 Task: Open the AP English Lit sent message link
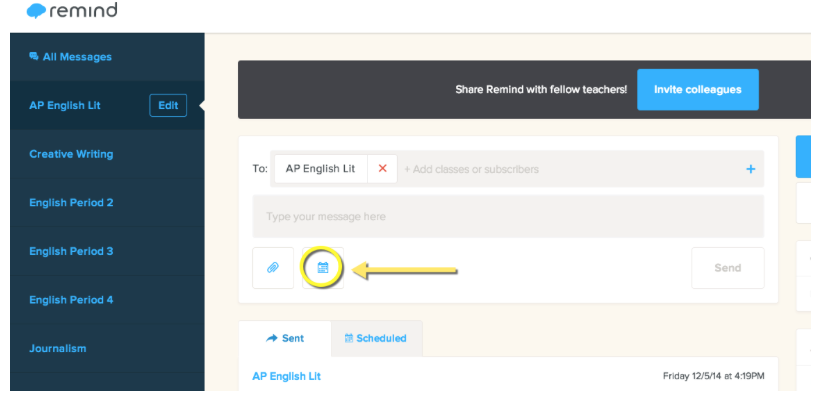[286, 376]
